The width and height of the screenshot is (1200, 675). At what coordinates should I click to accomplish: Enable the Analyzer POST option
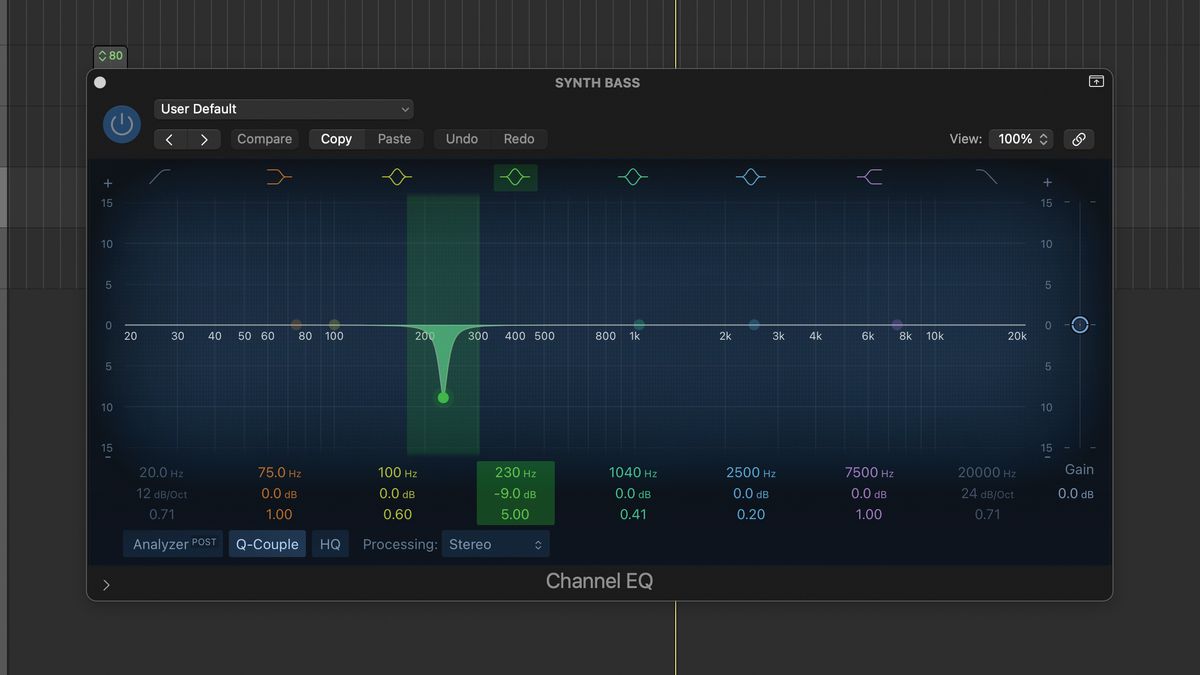point(172,544)
